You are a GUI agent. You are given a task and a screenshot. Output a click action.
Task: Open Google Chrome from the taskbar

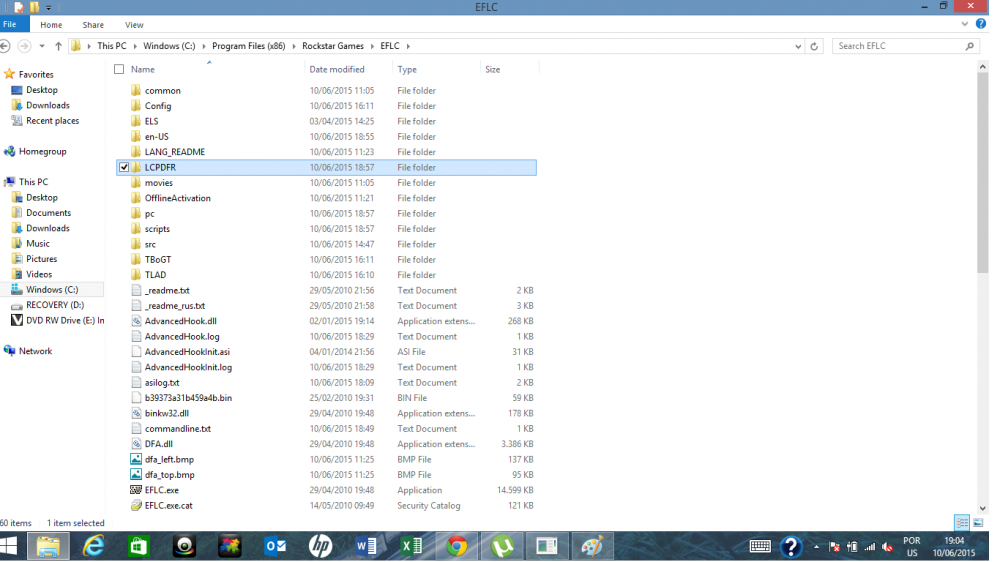[457, 546]
